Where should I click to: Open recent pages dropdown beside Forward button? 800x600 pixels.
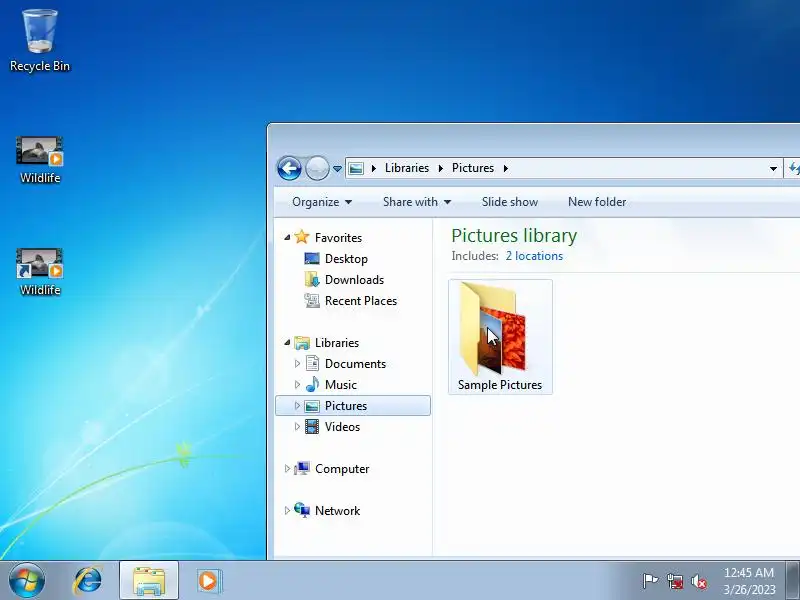tap(337, 168)
